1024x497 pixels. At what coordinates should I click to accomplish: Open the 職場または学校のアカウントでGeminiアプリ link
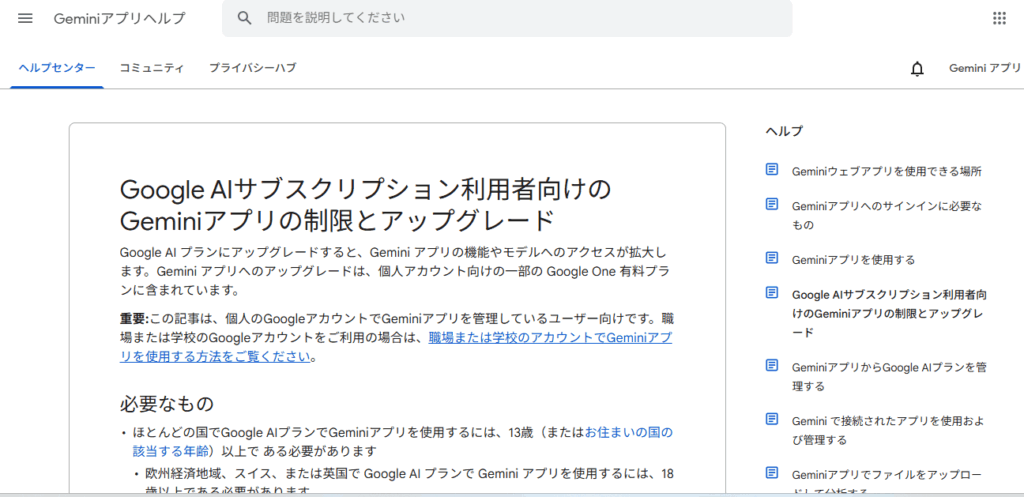(550, 338)
